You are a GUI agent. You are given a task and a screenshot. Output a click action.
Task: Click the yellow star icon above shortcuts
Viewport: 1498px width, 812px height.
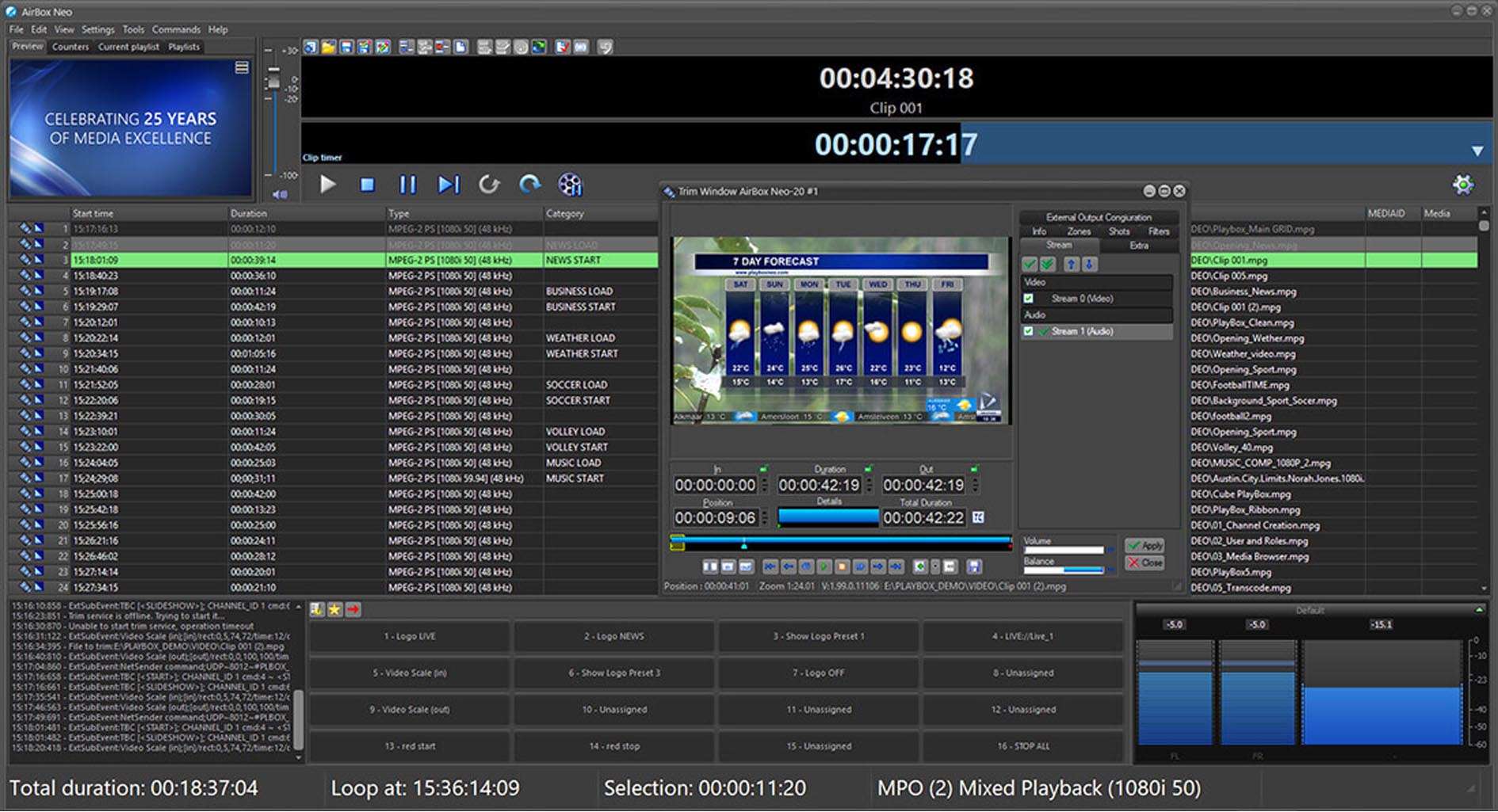(x=334, y=609)
